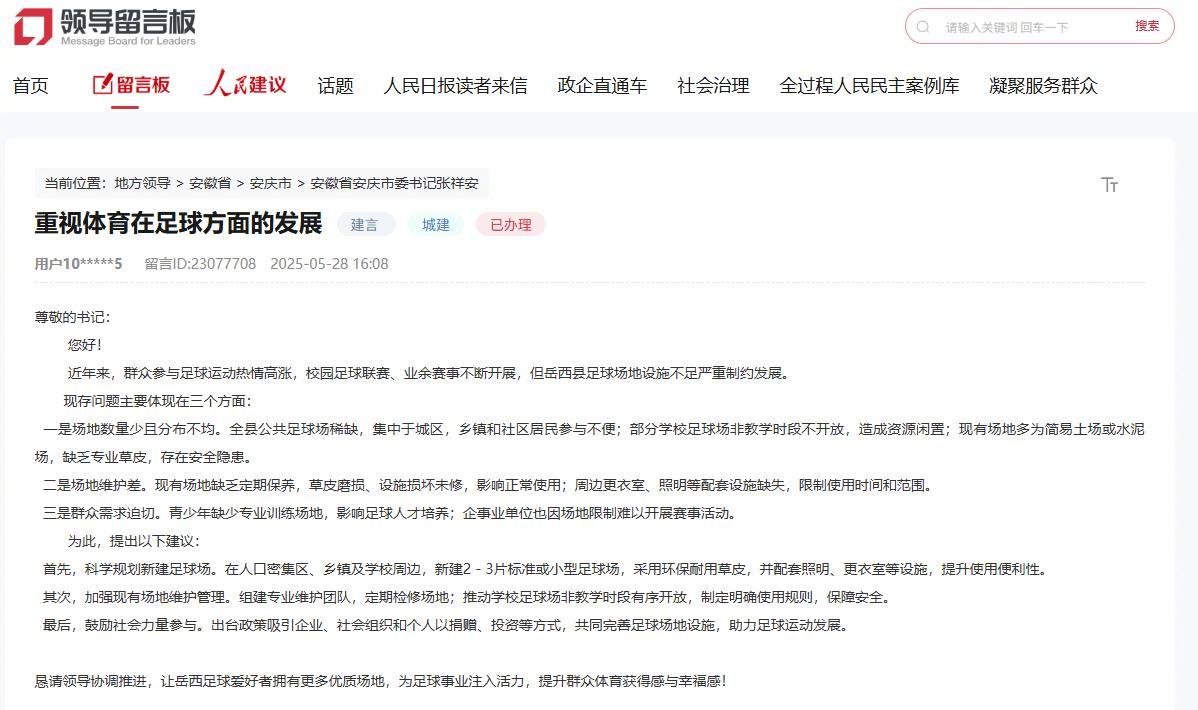Click the line 为此，提出以下建议：

[134, 541]
